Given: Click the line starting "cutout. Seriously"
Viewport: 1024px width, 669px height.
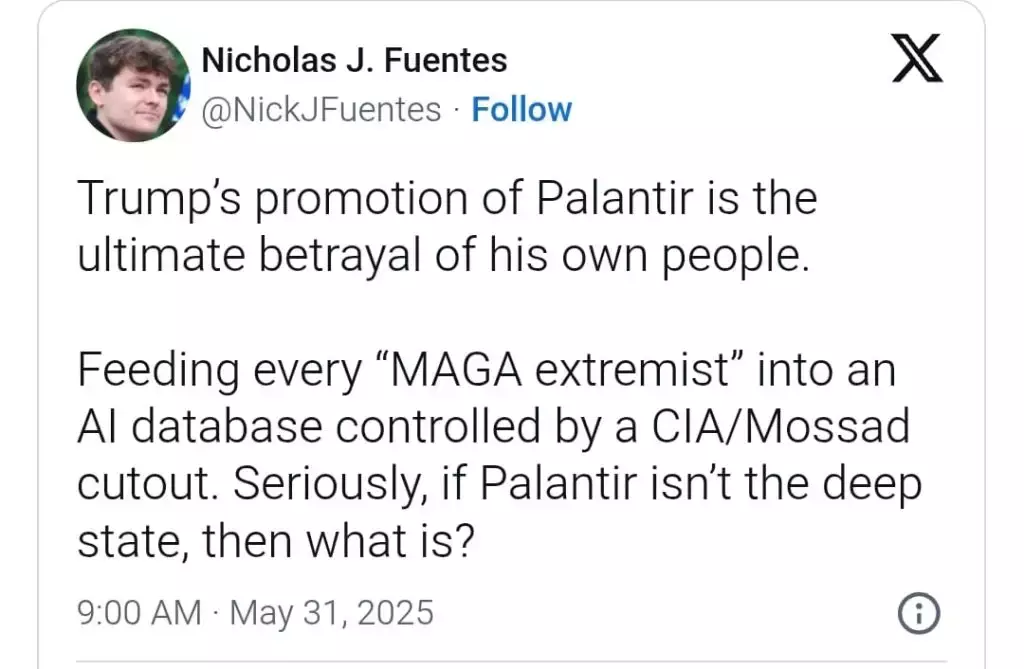Looking at the screenshot, I should click(x=498, y=485).
